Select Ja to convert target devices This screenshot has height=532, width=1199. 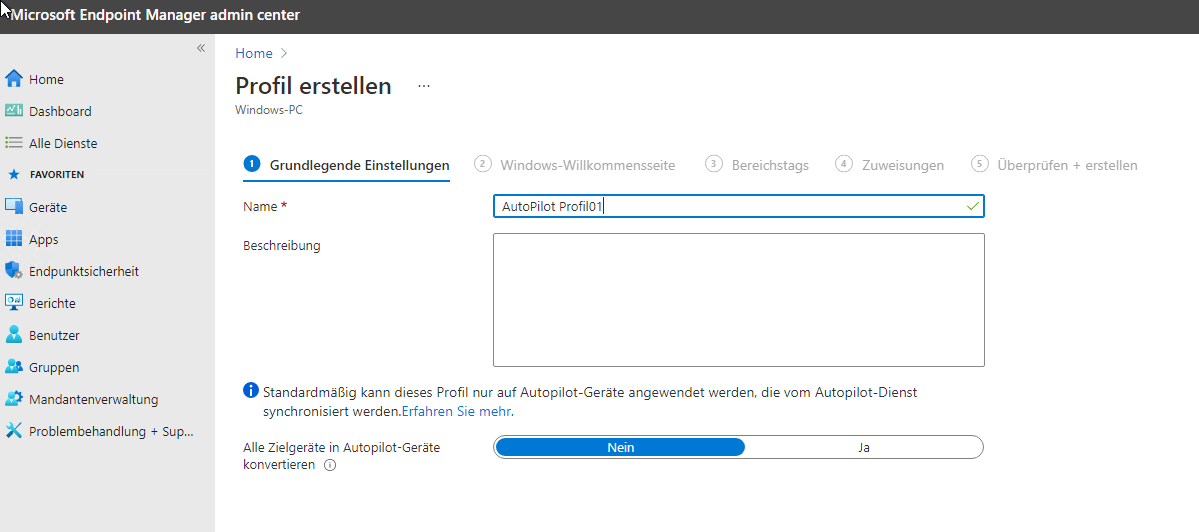(864, 448)
